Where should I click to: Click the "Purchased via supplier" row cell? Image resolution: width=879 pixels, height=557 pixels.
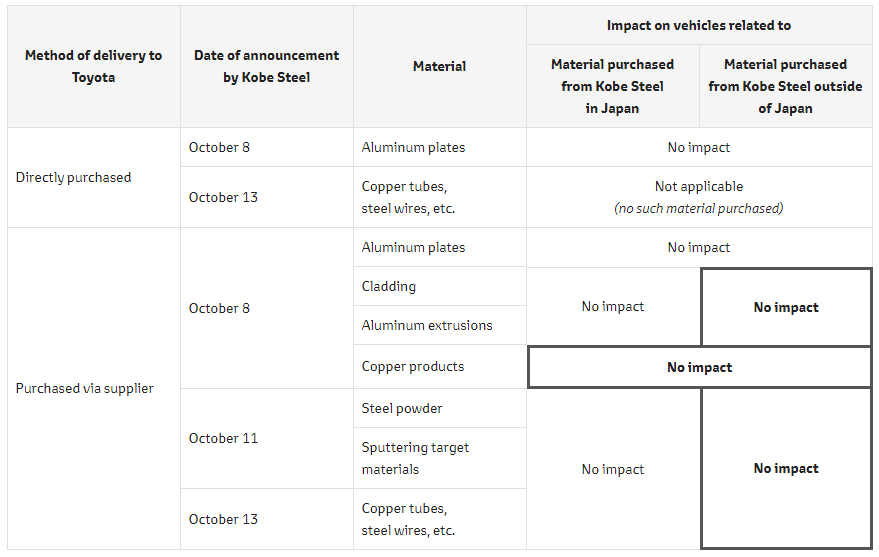pos(84,388)
